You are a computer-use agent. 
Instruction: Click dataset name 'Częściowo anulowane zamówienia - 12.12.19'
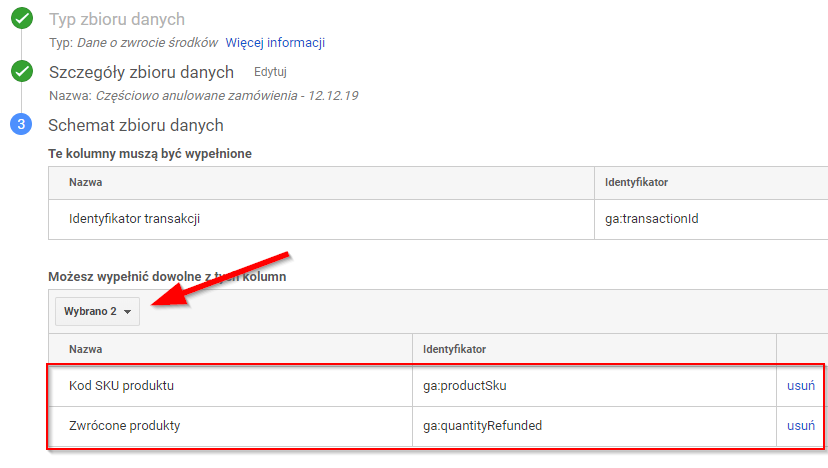[227, 96]
